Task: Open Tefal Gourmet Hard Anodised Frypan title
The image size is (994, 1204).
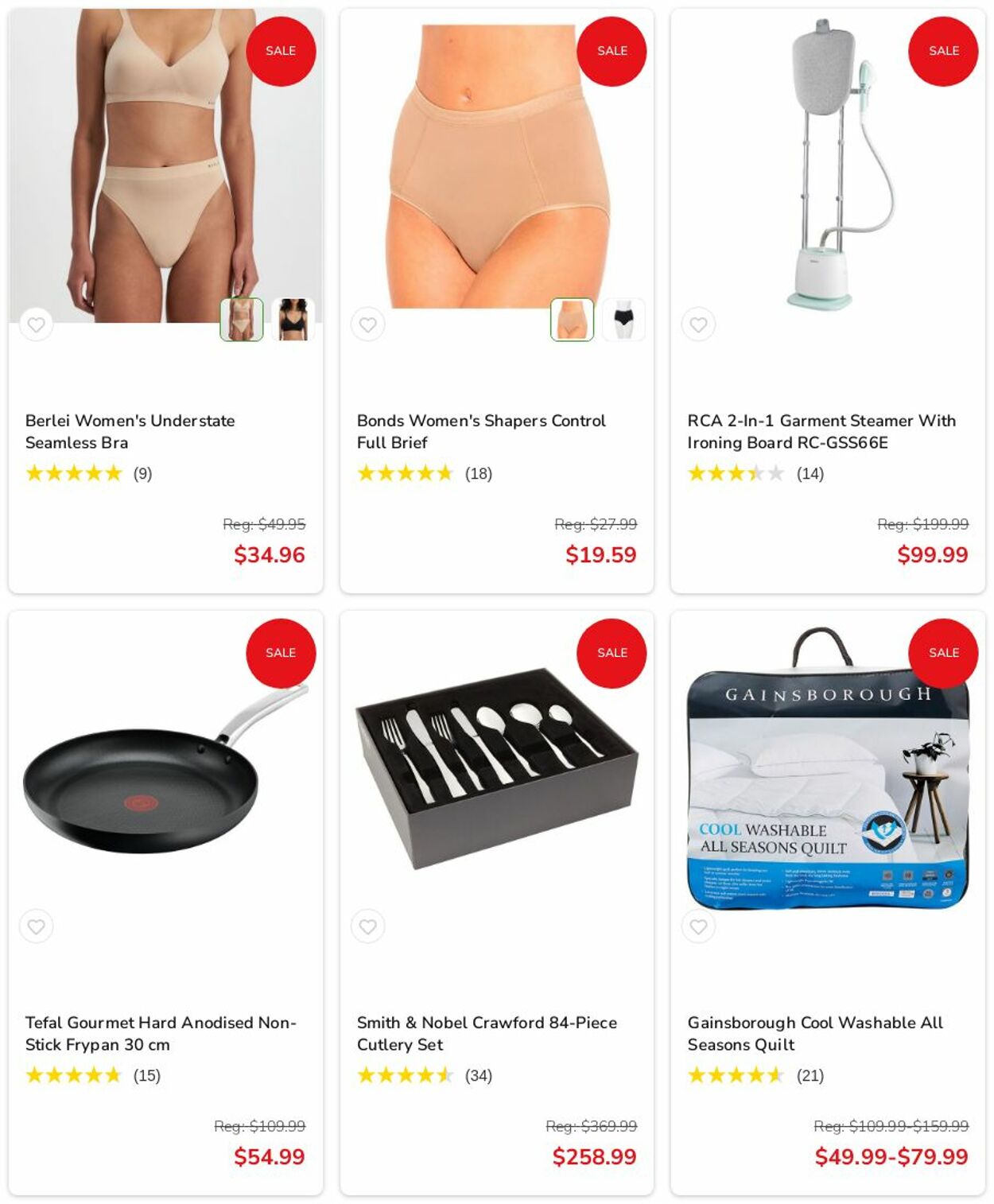Action: (161, 1033)
